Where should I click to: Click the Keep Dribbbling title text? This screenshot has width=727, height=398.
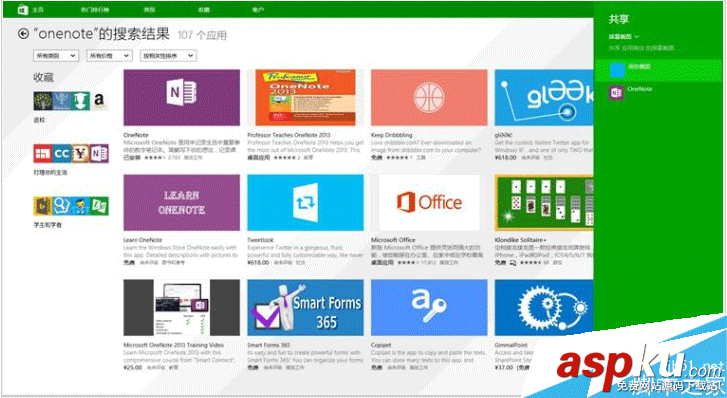tap(391, 135)
